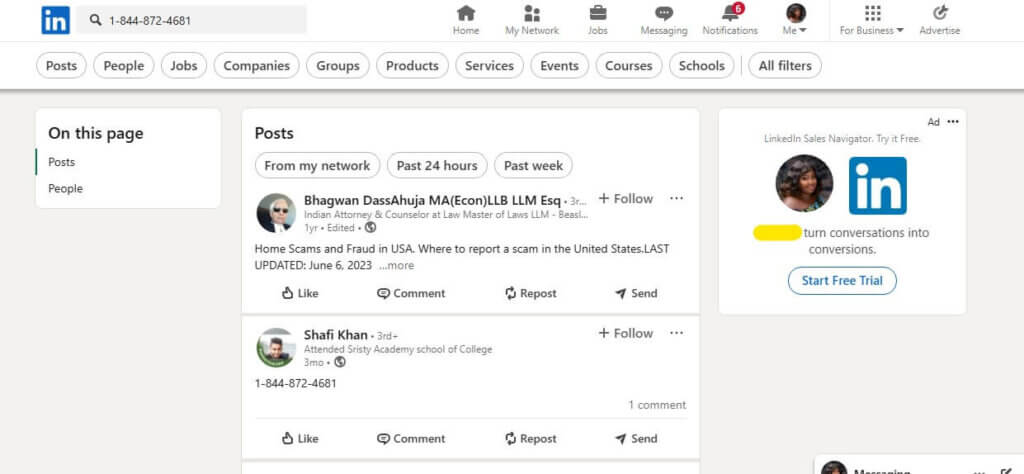Click the '1-844-872-4681' post text
1024x474 pixels.
pos(296,383)
